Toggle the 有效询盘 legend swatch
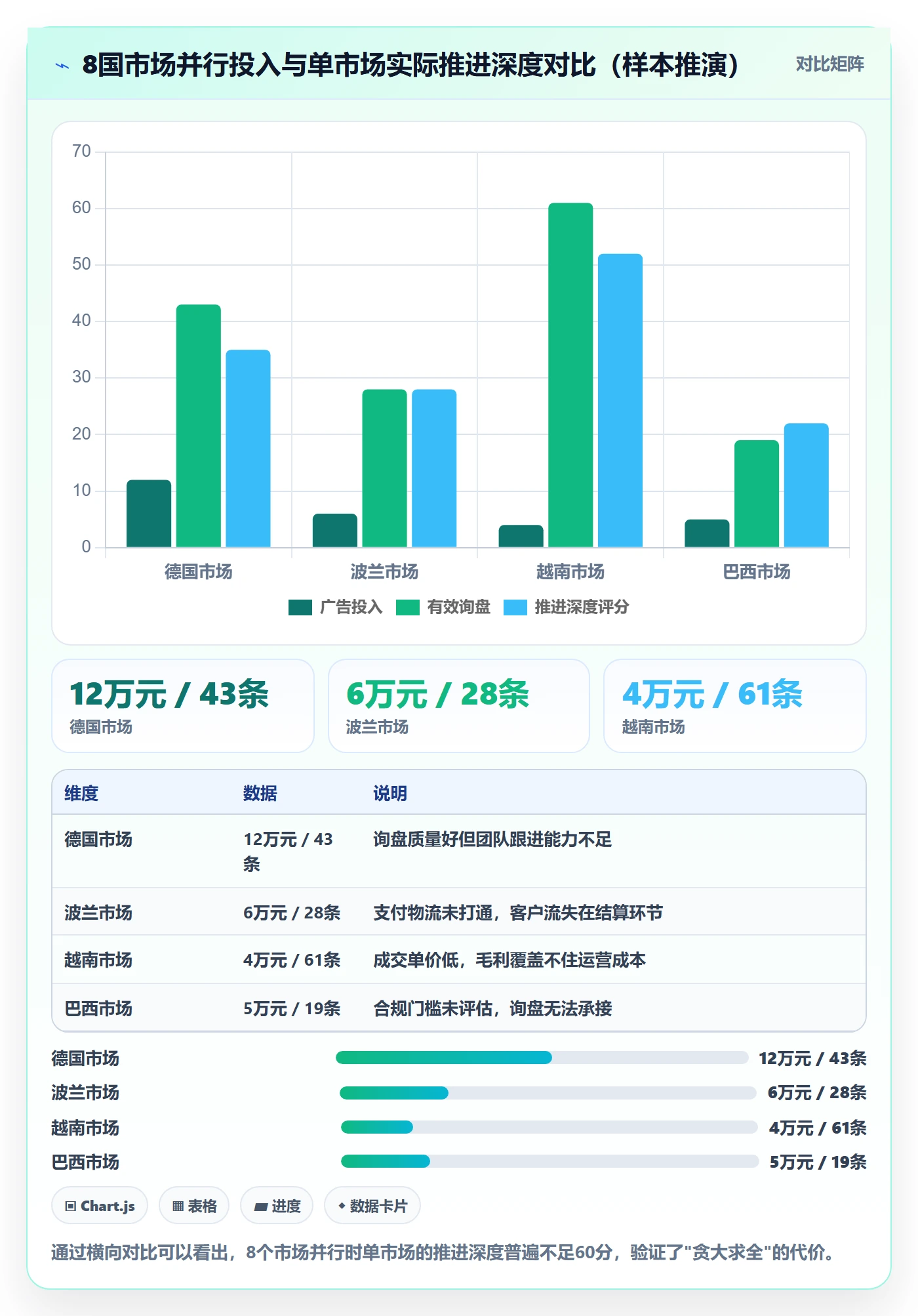The image size is (918, 1316). (x=407, y=607)
